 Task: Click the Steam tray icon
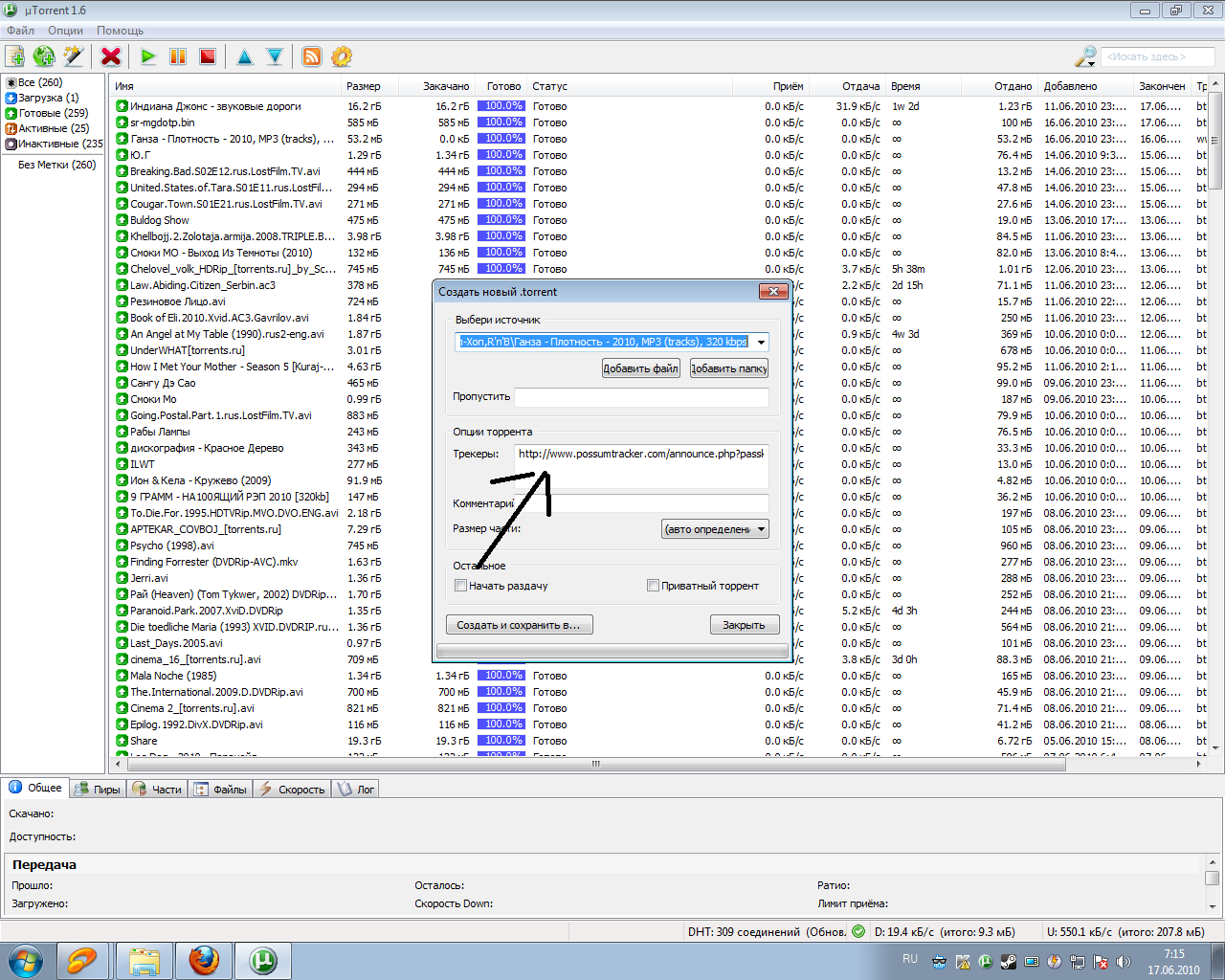tap(1009, 962)
